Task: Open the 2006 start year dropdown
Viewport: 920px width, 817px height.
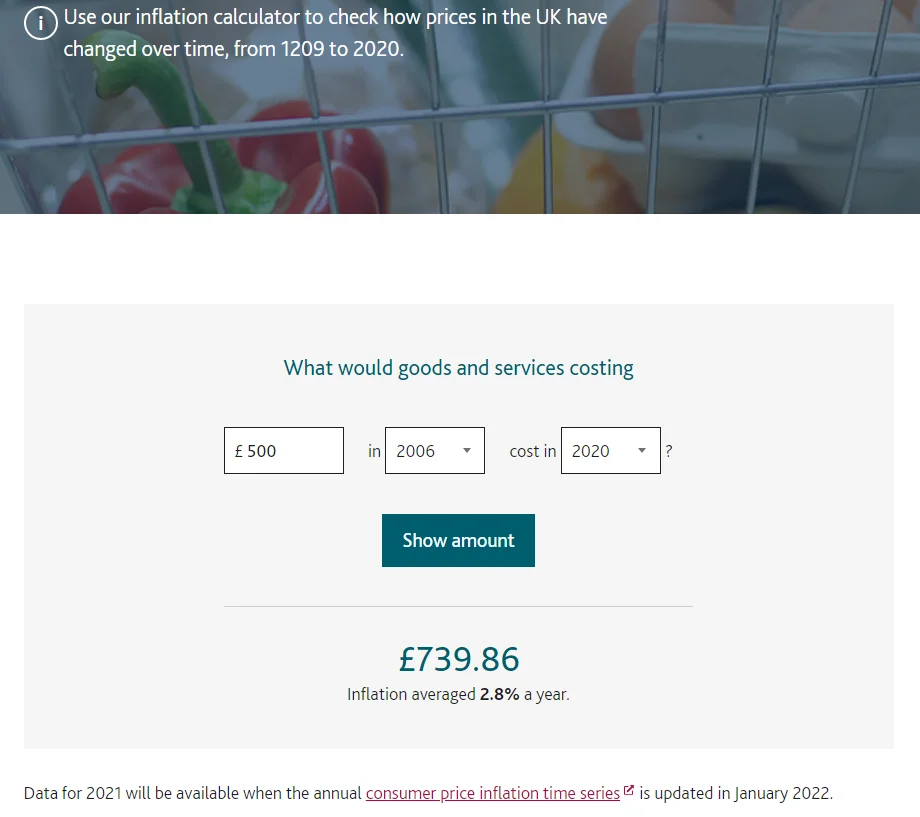Action: point(435,450)
